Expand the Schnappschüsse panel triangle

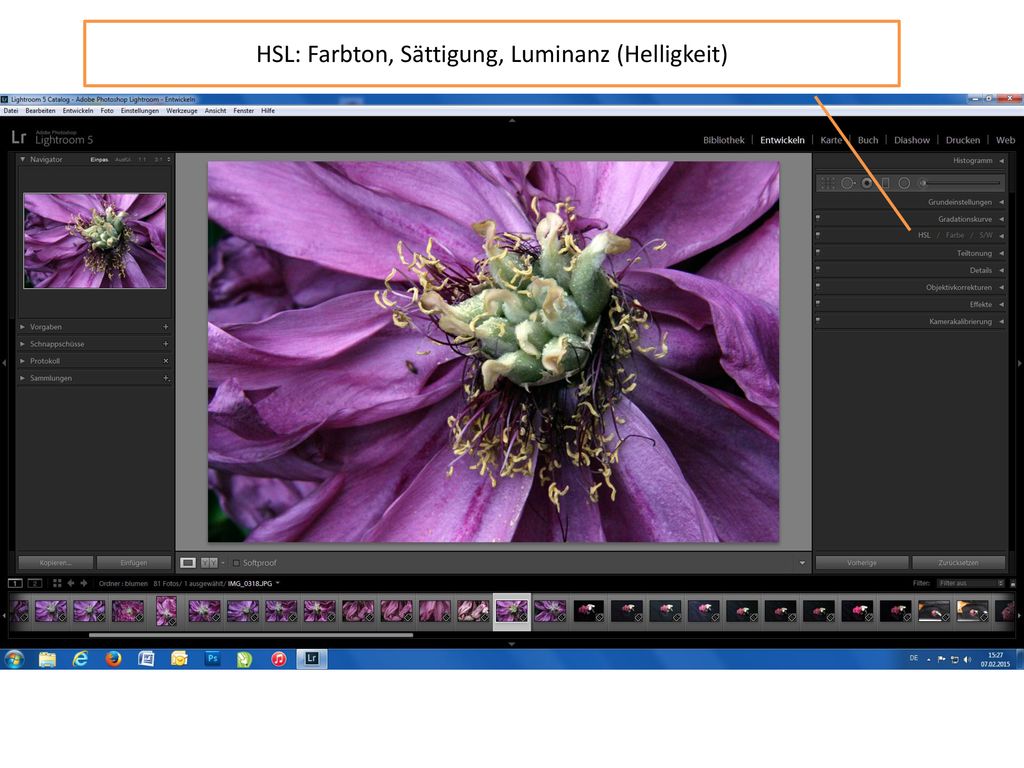pyautogui.click(x=23, y=344)
